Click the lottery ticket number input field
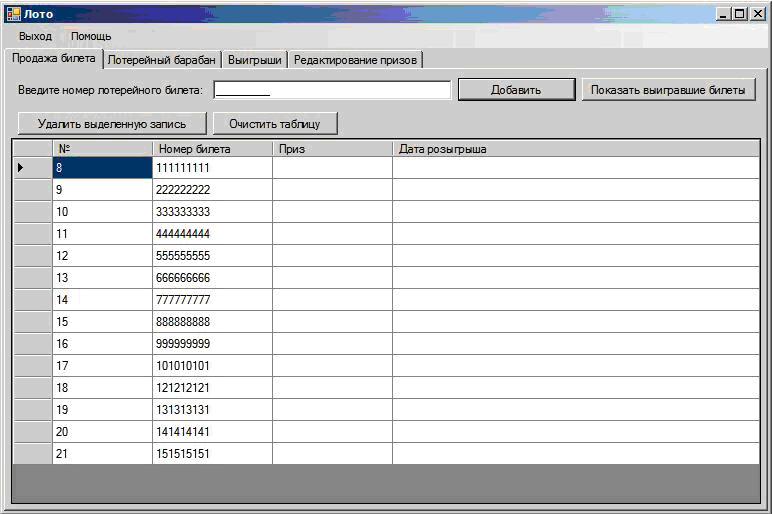 pyautogui.click(x=332, y=90)
